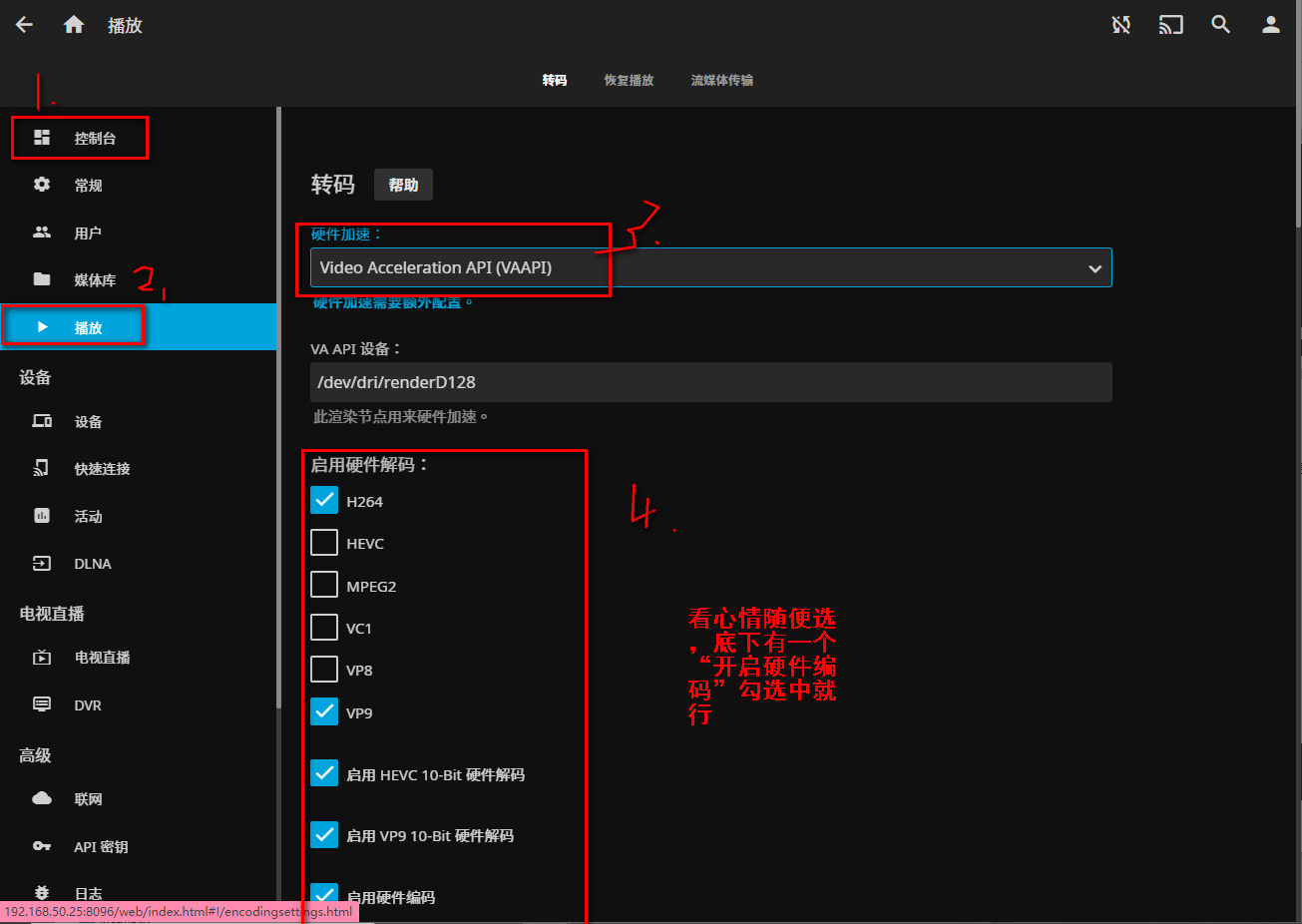
Task: Click the 用户 people icon
Action: (42, 232)
